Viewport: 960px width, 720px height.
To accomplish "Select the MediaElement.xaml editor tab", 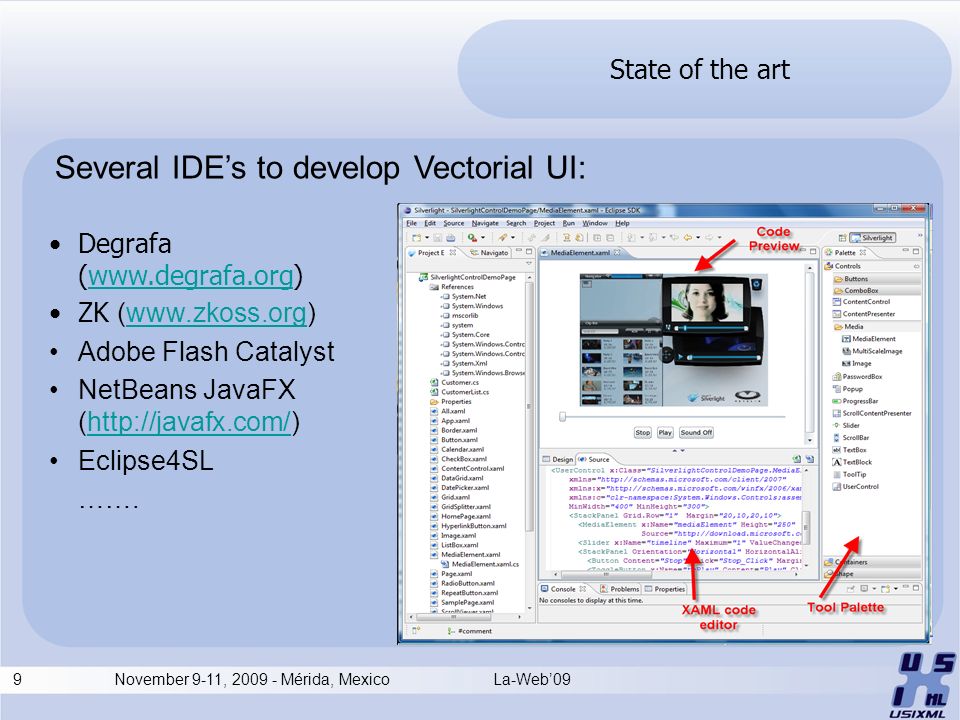I will (x=580, y=252).
